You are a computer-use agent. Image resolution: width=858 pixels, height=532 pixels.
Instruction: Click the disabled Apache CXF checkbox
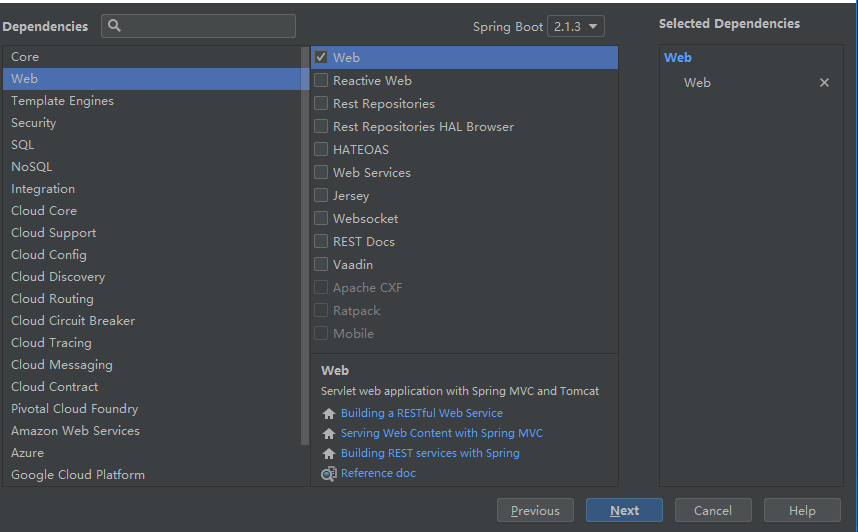[321, 287]
